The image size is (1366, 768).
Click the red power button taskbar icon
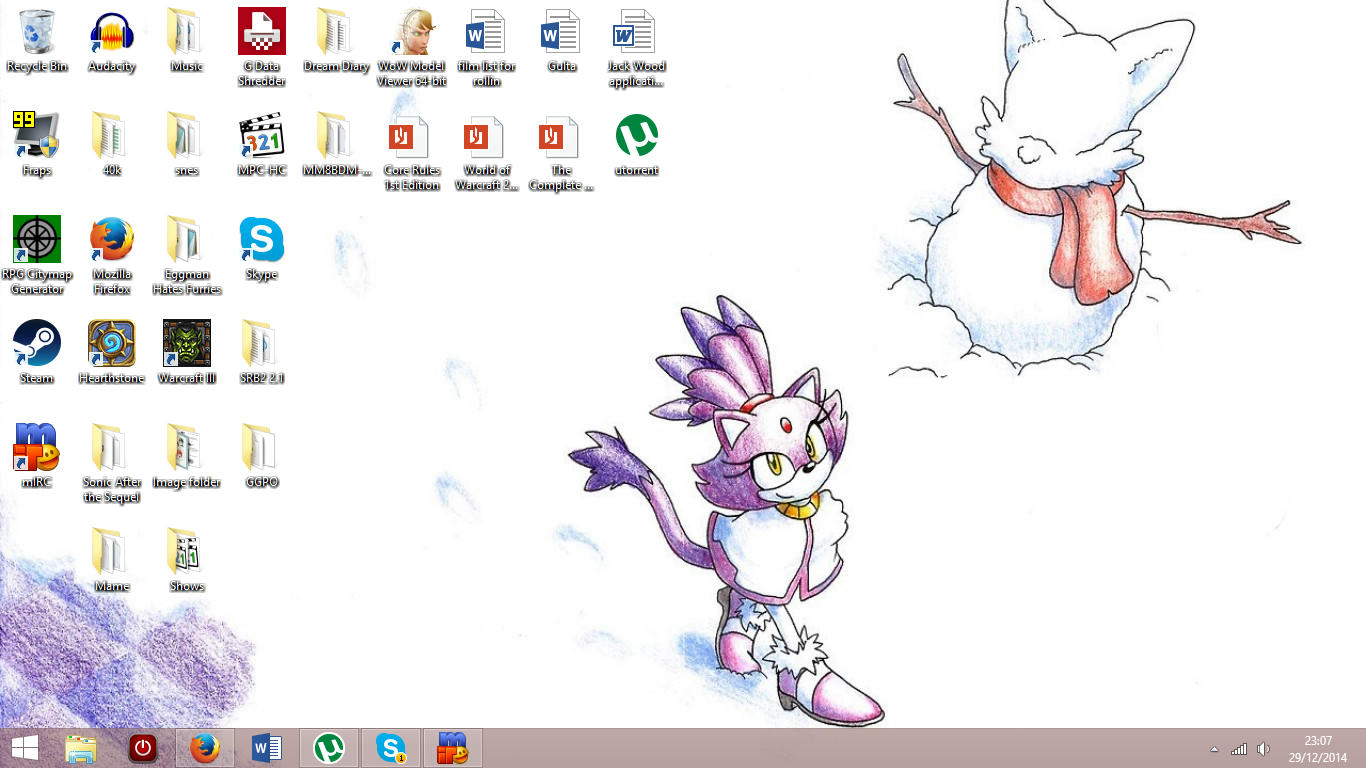(143, 748)
